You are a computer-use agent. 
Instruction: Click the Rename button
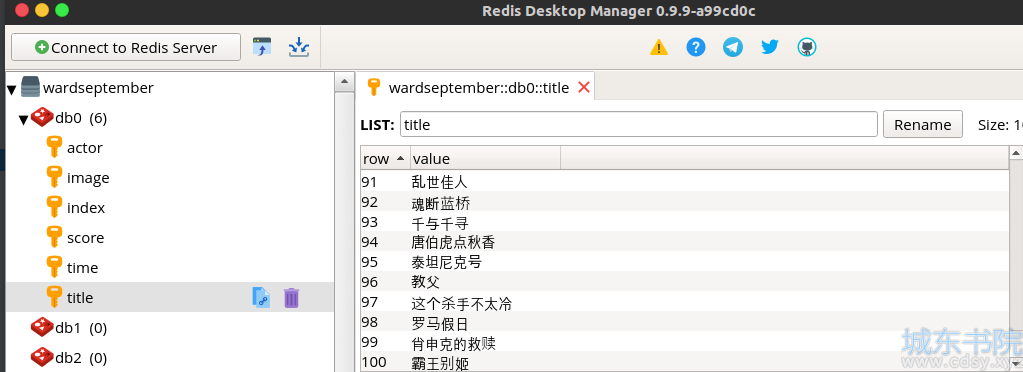[x=923, y=124]
